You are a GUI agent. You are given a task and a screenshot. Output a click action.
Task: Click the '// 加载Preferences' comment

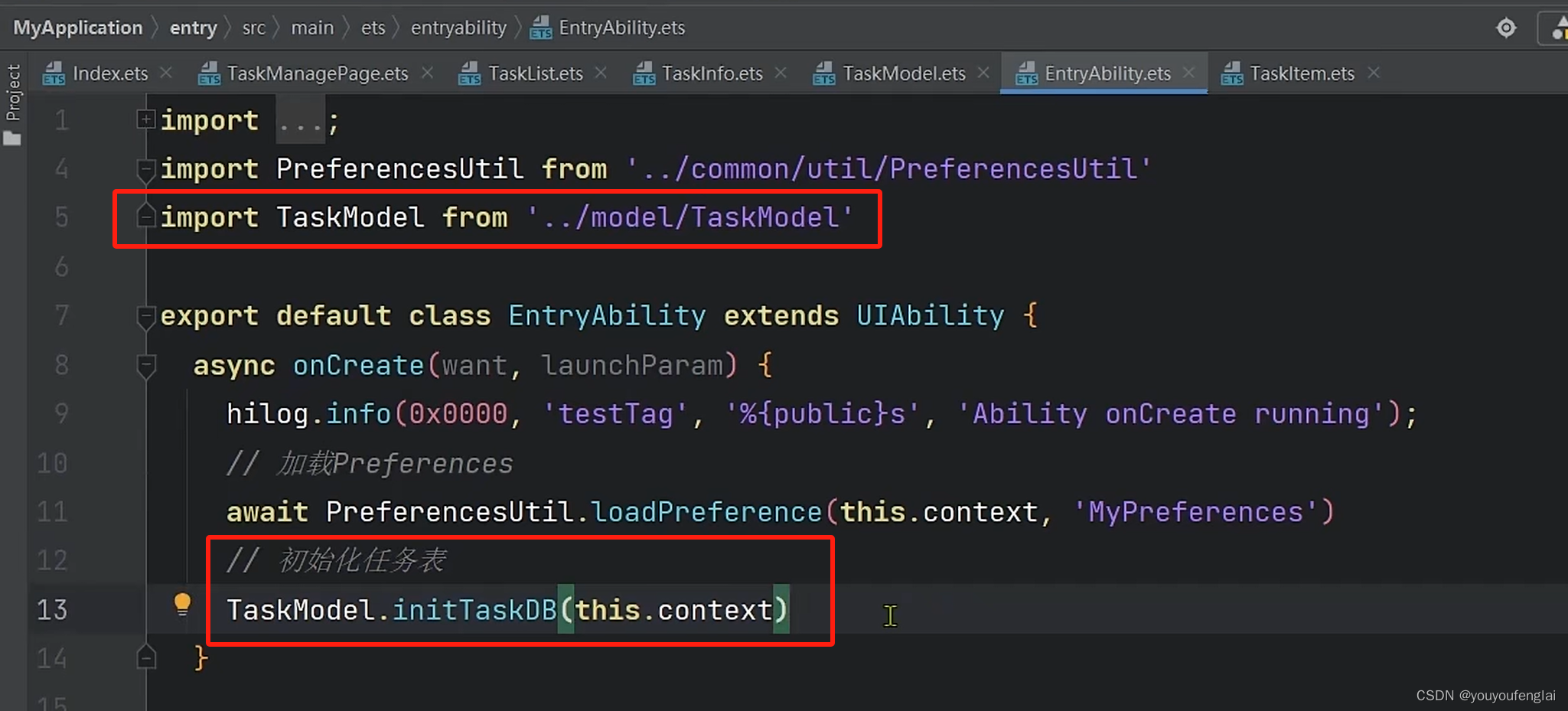tap(370, 464)
